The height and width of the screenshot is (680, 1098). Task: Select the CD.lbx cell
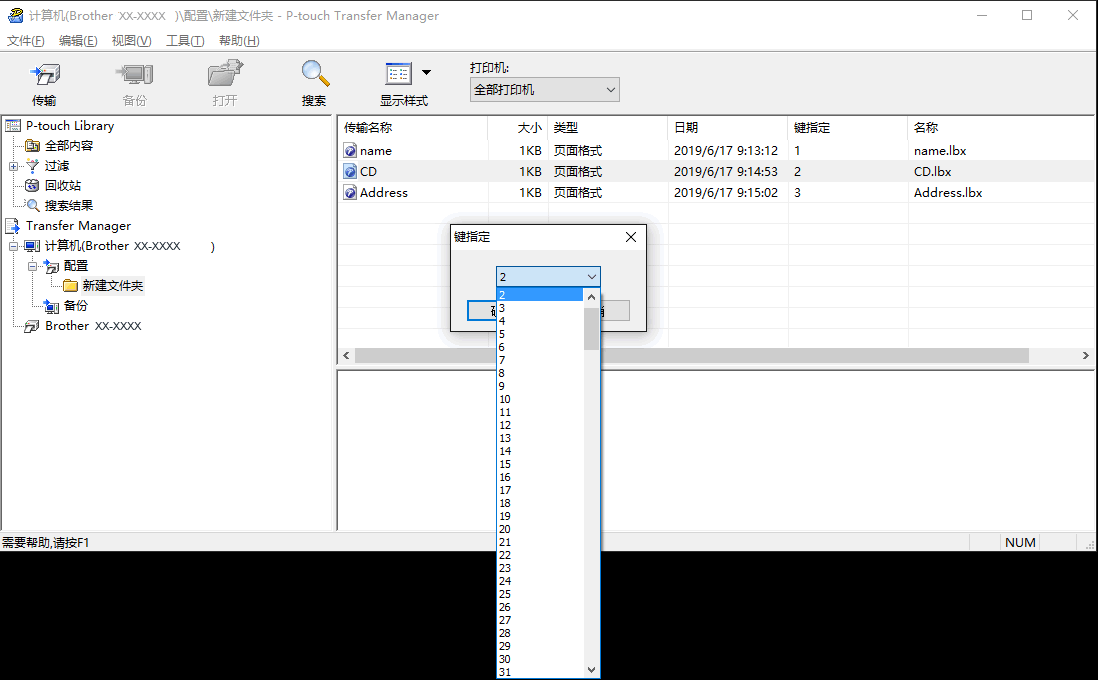[932, 172]
